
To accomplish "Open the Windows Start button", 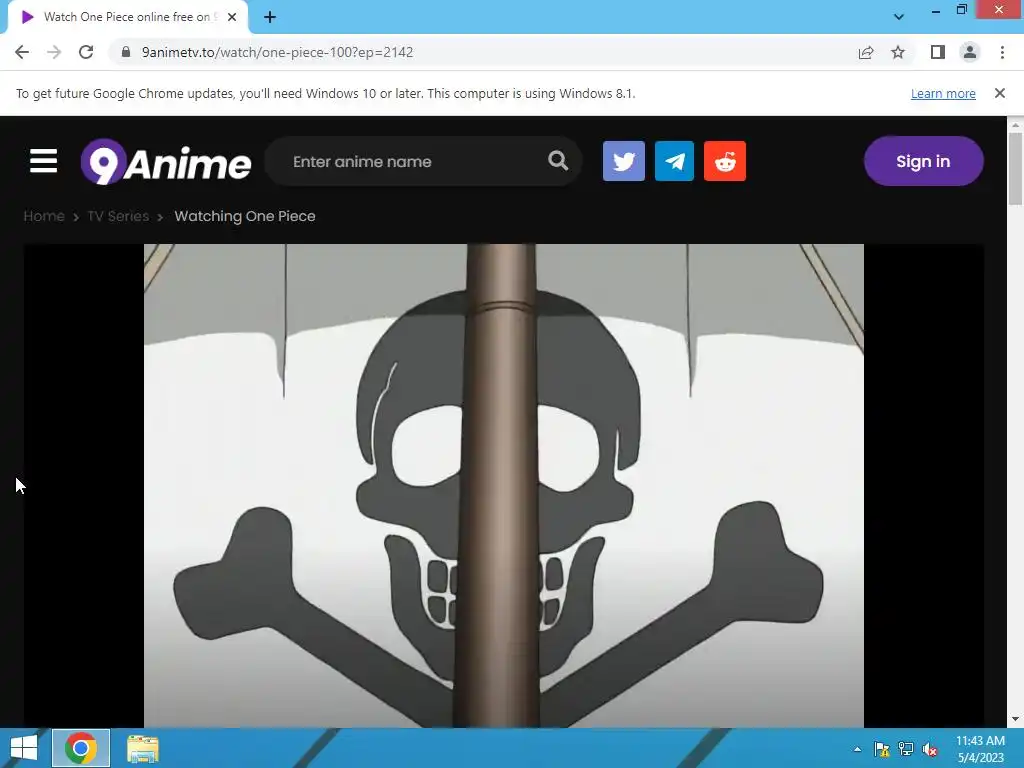I will [x=24, y=748].
